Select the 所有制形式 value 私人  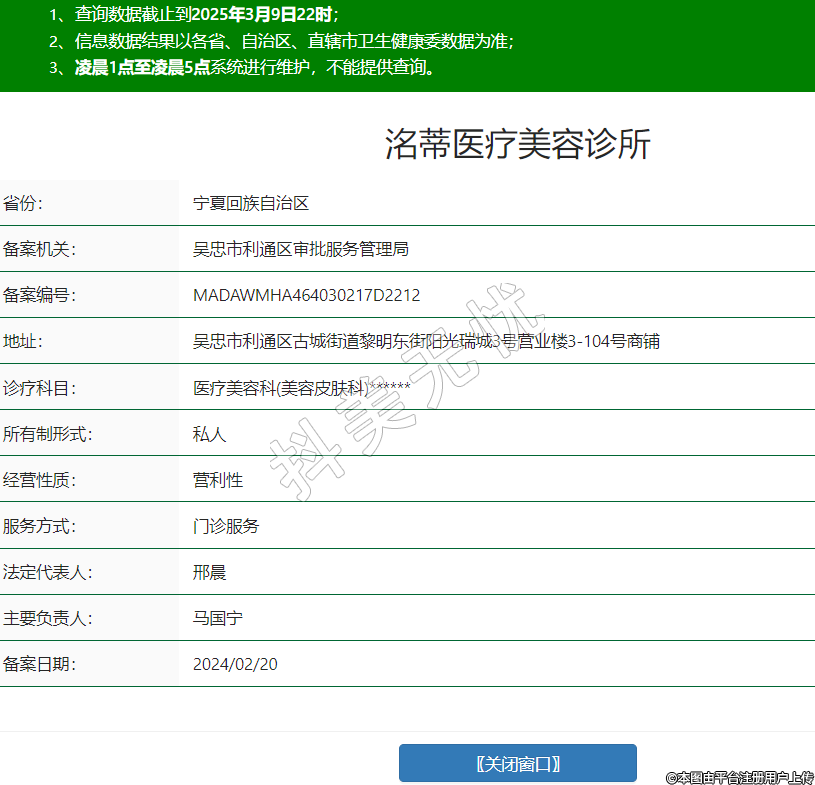click(209, 434)
